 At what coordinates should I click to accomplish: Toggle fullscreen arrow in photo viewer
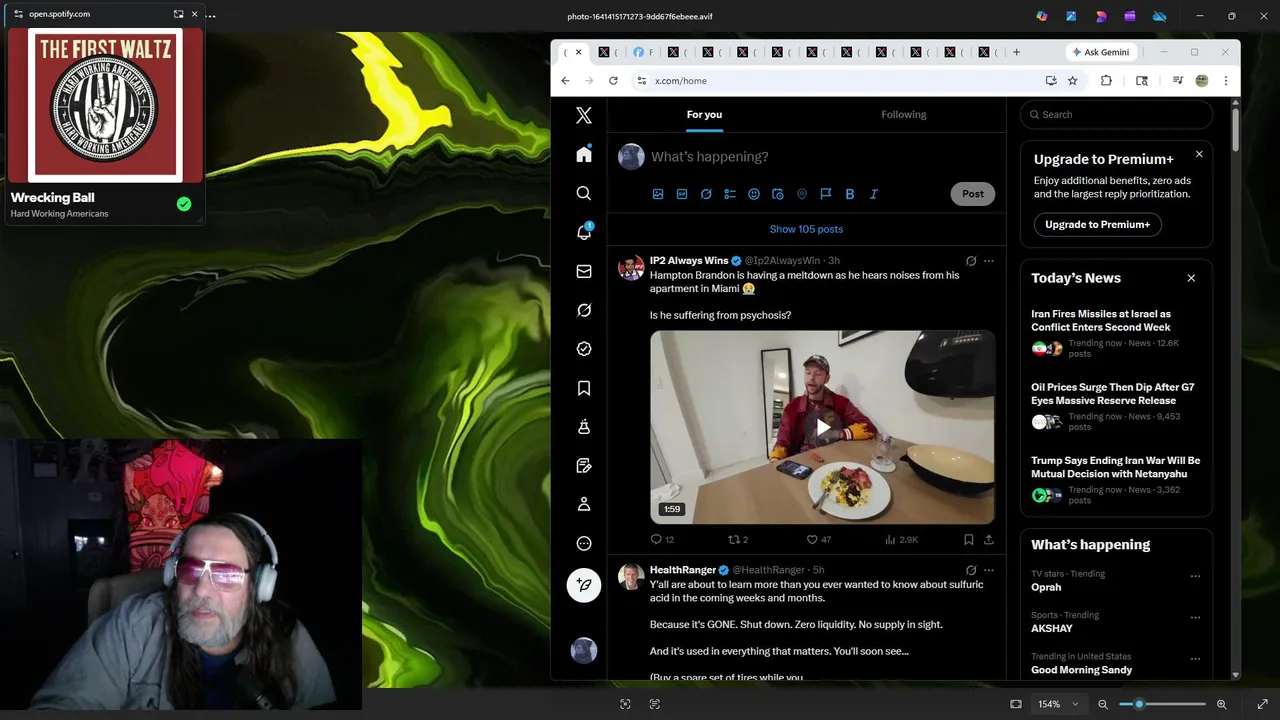[x=1262, y=704]
